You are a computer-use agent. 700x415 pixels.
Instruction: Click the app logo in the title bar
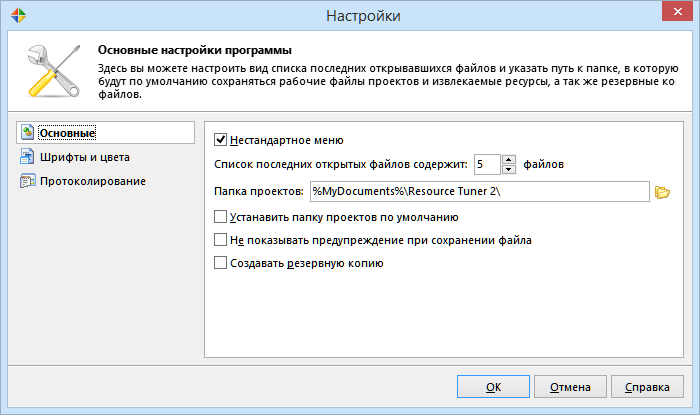pyautogui.click(x=18, y=15)
